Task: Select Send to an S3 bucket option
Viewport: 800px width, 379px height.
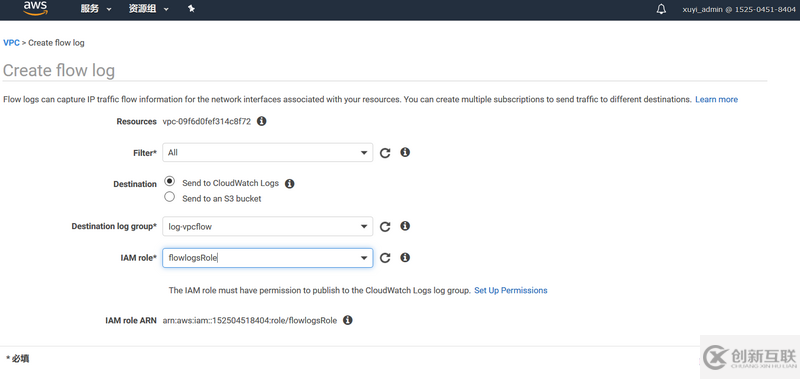Action: pyautogui.click(x=170, y=197)
